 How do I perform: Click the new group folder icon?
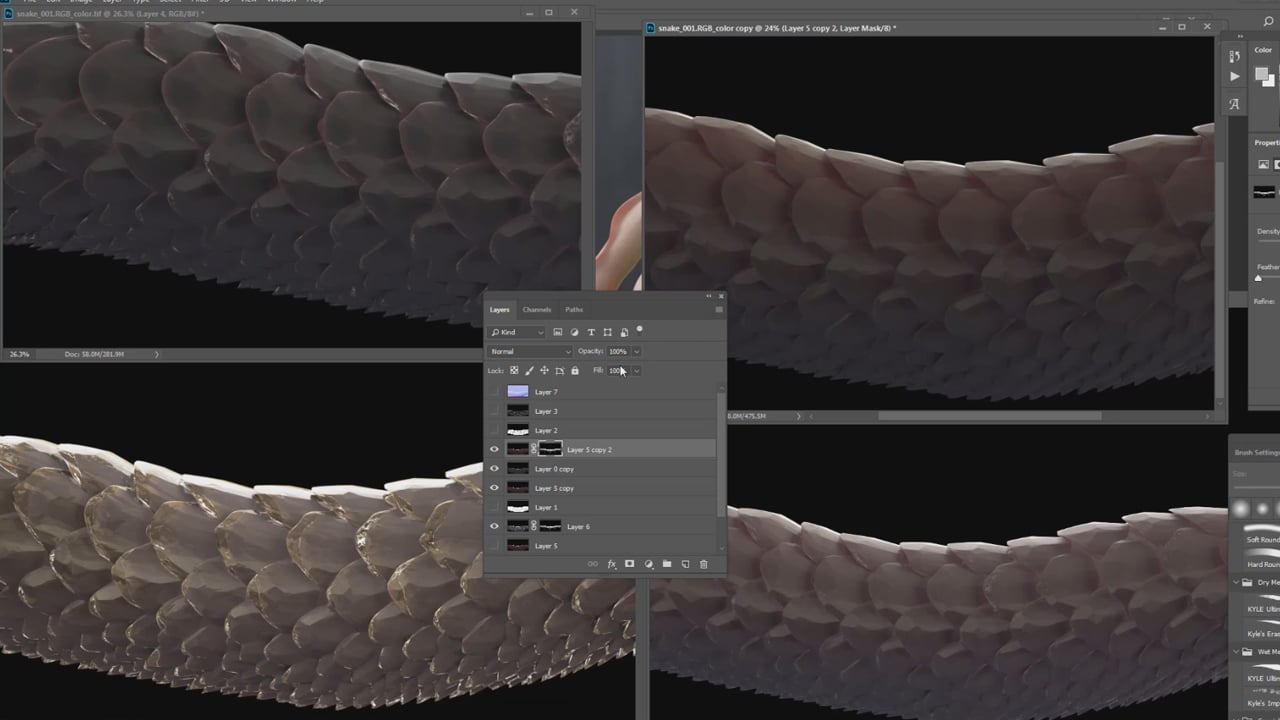pyautogui.click(x=667, y=564)
